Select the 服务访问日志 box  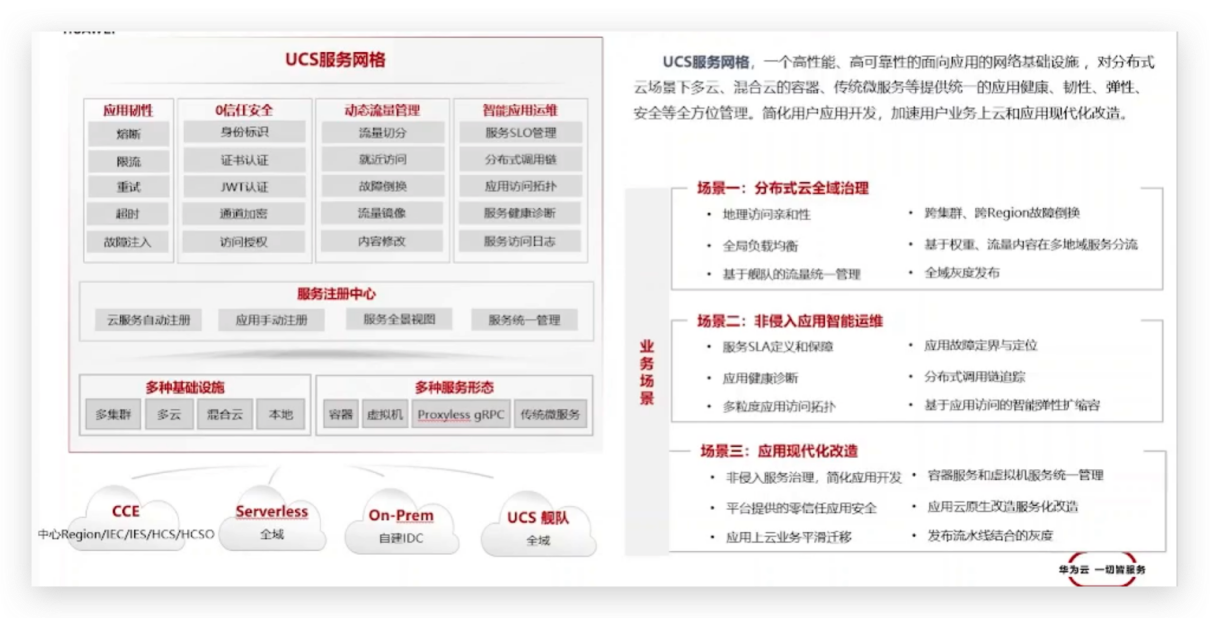520,241
